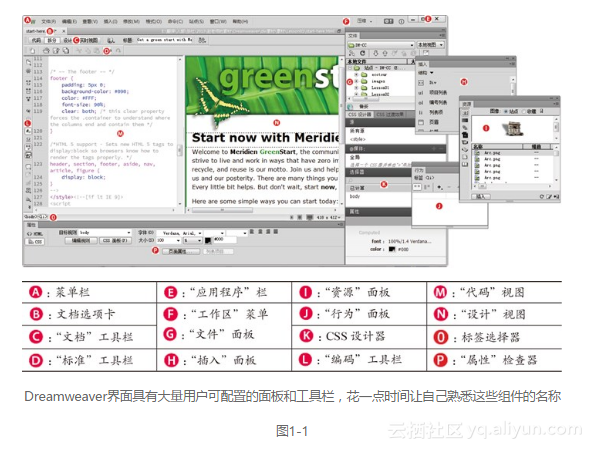Click the Show Code Navigator icon in Coding toolbar
The width and height of the screenshot is (593, 450).
28,71
